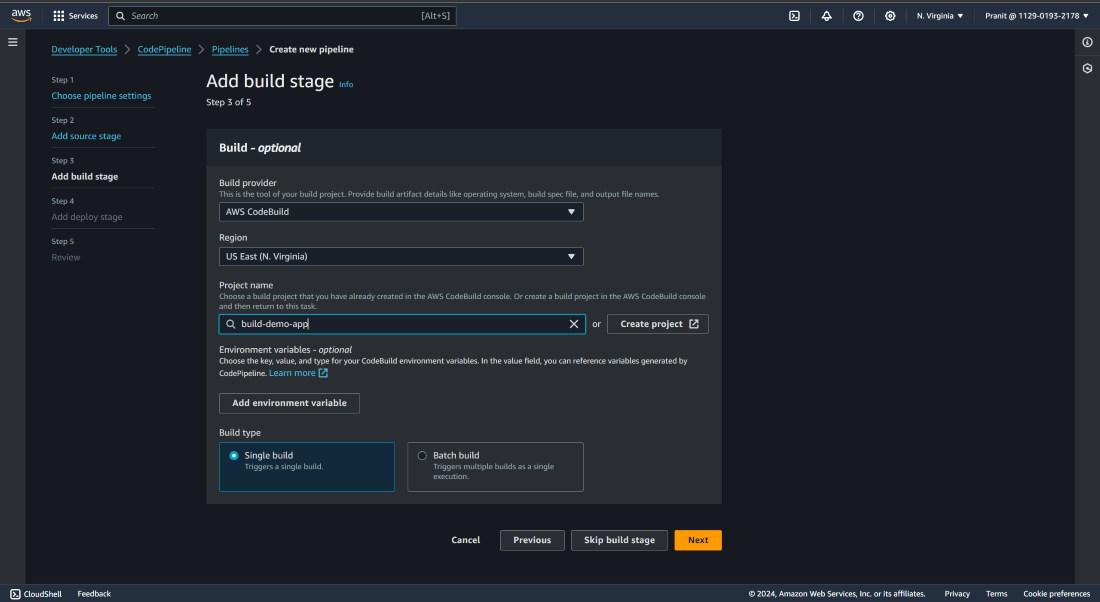Screen dimensions: 1100x602
Task: Click the Create project button
Action: coord(657,324)
